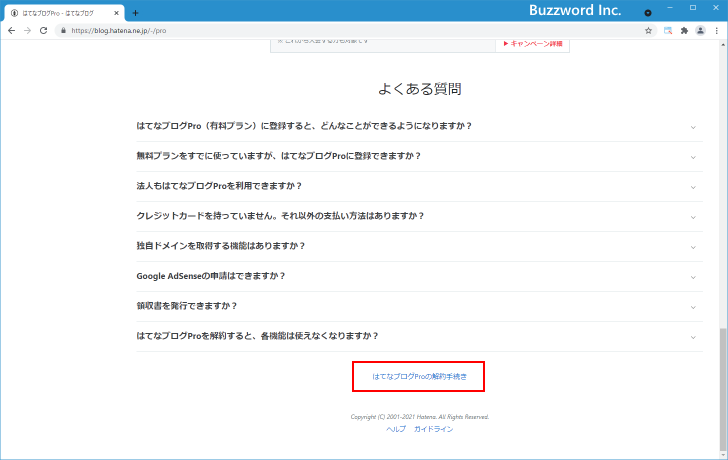The image size is (728, 460).
Task: Go back with the browser back arrow
Action: [12, 31]
